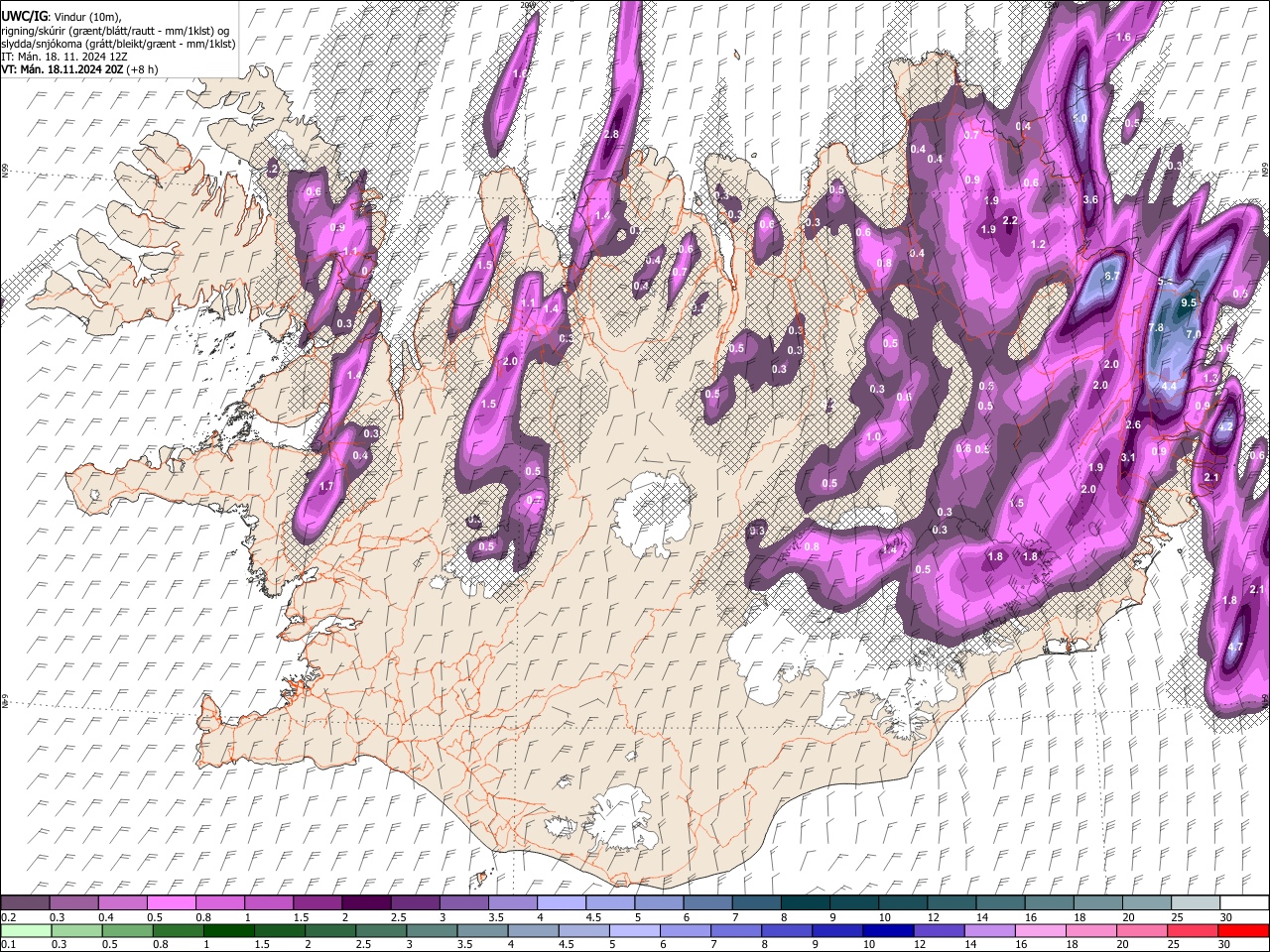Select the bright pink swatch between 0.5 and 0.8
1270x952 pixels.
tap(172, 902)
